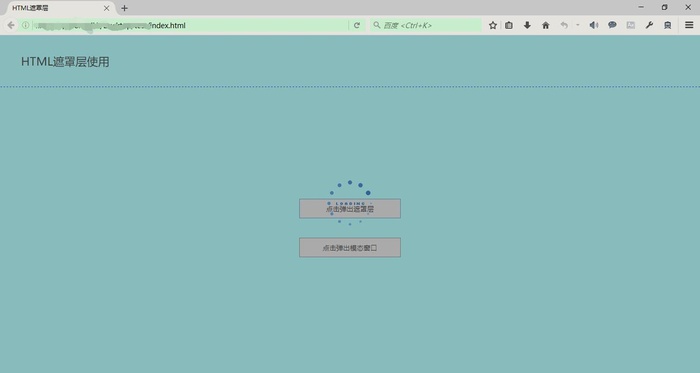Open the chat bubble icon

point(612,25)
